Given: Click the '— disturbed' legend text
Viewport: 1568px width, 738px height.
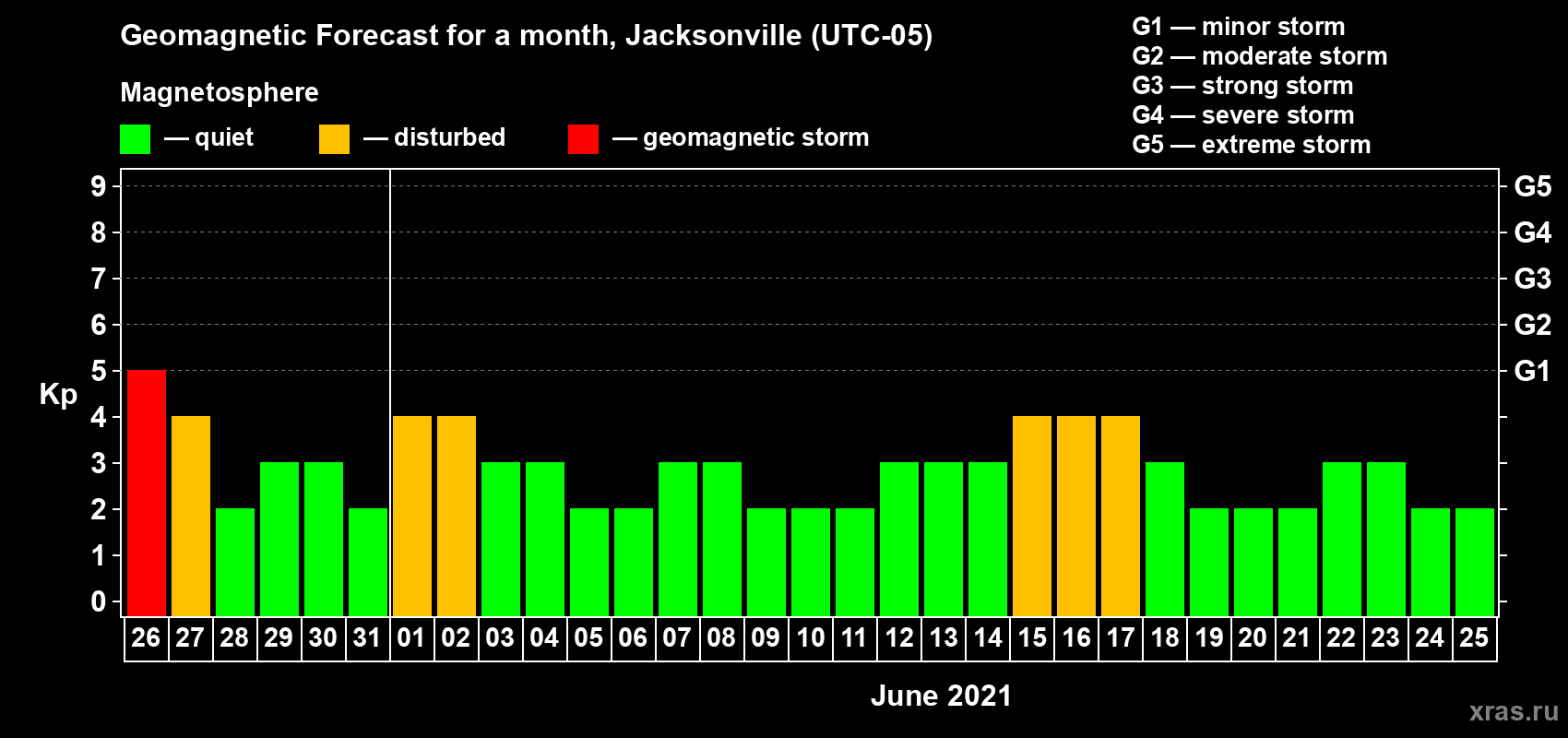Looking at the screenshot, I should tap(434, 137).
